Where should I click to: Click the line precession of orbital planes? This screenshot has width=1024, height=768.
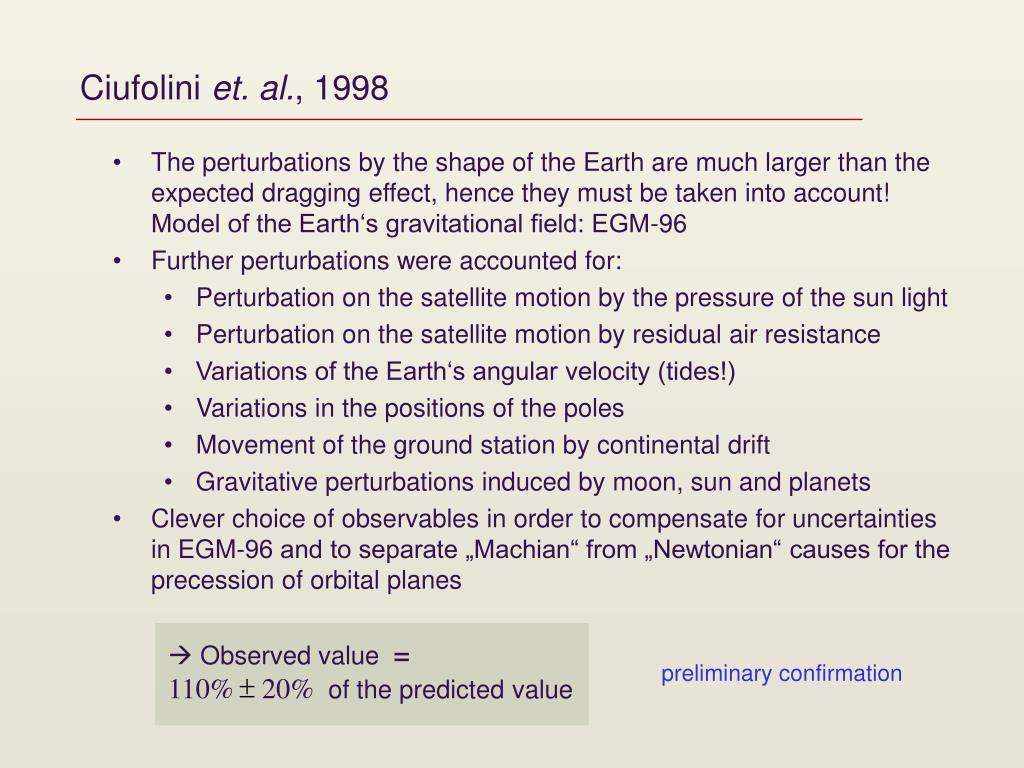[x=306, y=580]
